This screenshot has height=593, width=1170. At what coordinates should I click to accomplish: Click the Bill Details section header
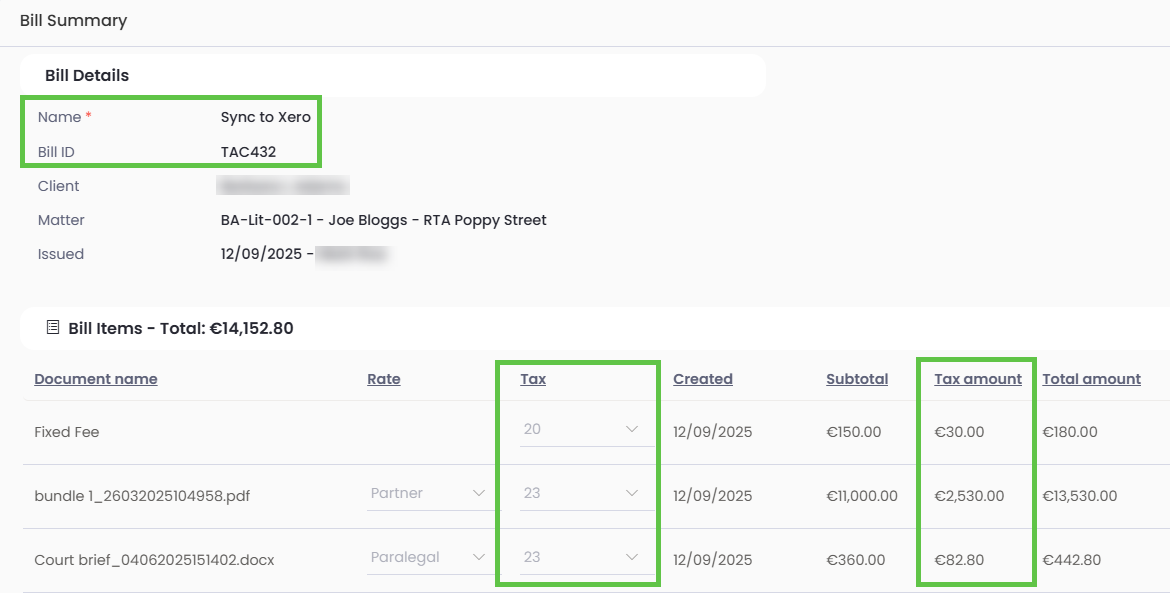click(x=87, y=75)
